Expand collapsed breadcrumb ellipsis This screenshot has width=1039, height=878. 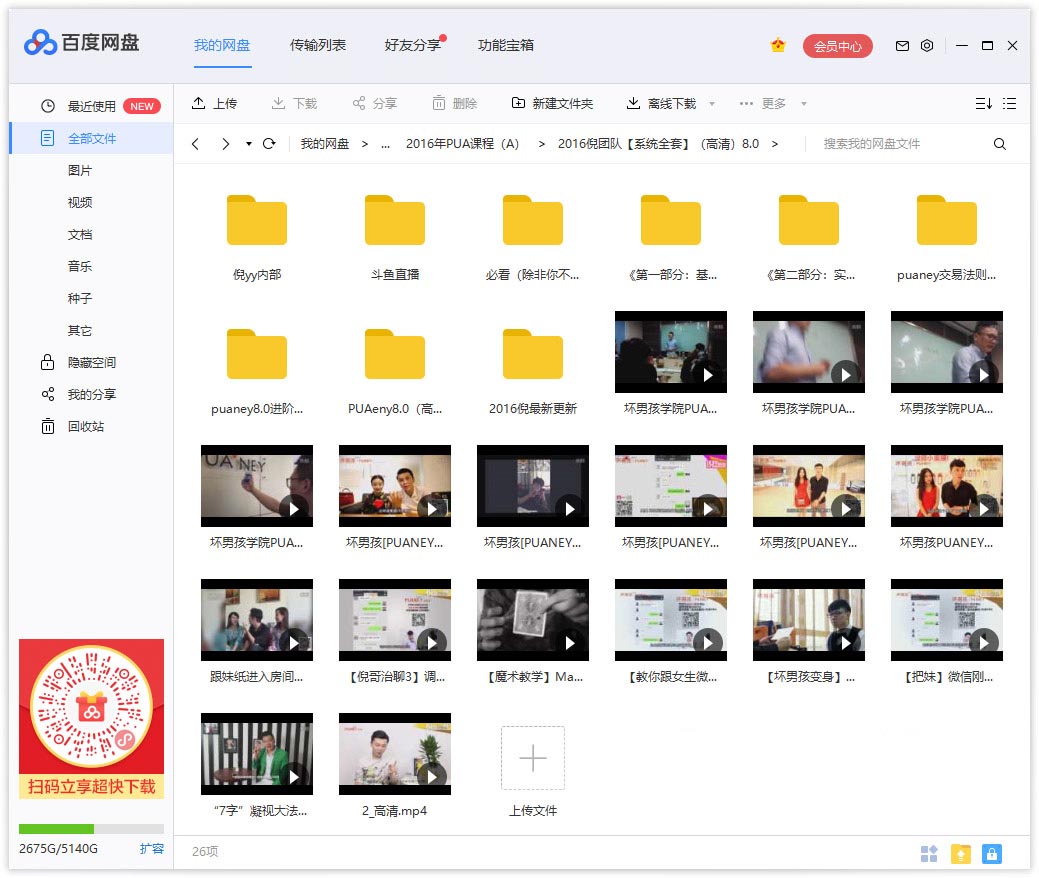tap(385, 144)
